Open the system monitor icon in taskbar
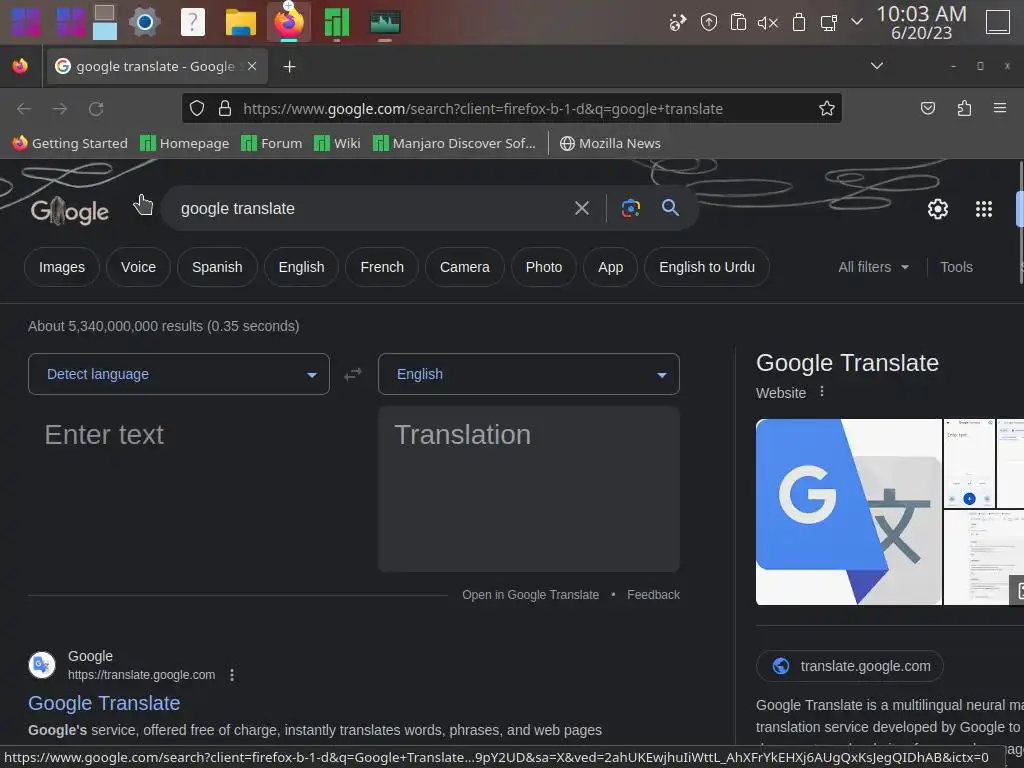Viewport: 1024px width, 768px height. 385,22
